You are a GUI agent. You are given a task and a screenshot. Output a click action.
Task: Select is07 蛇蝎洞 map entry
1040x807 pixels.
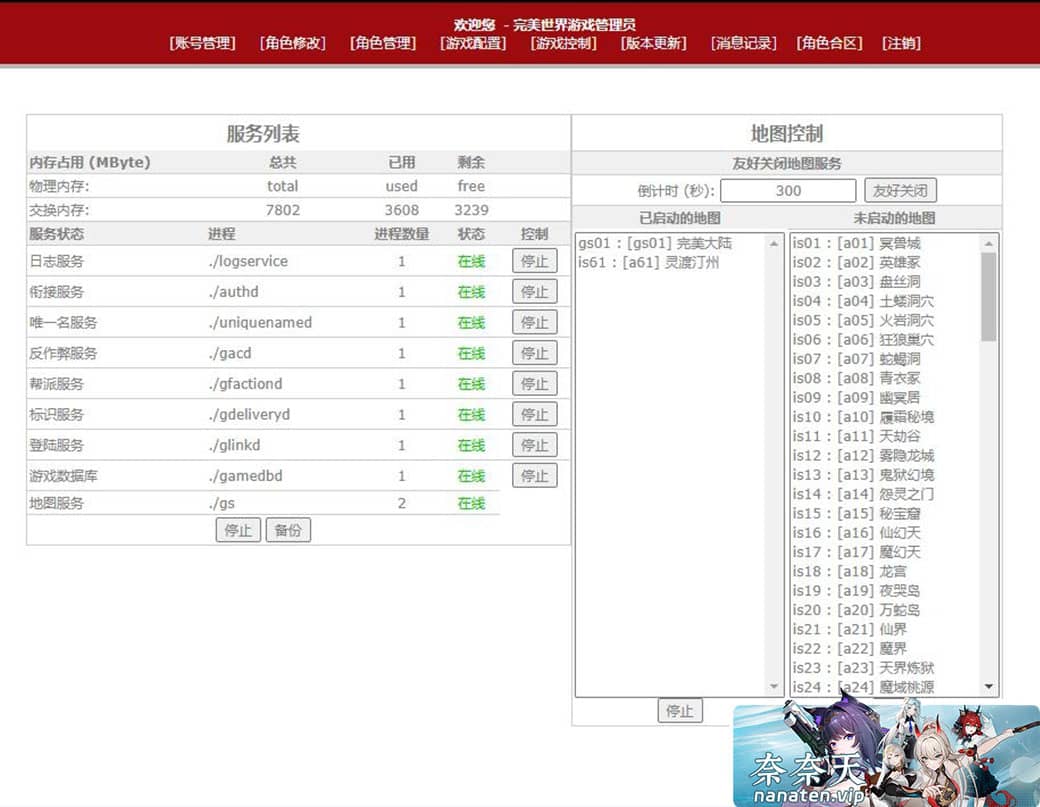(885, 359)
